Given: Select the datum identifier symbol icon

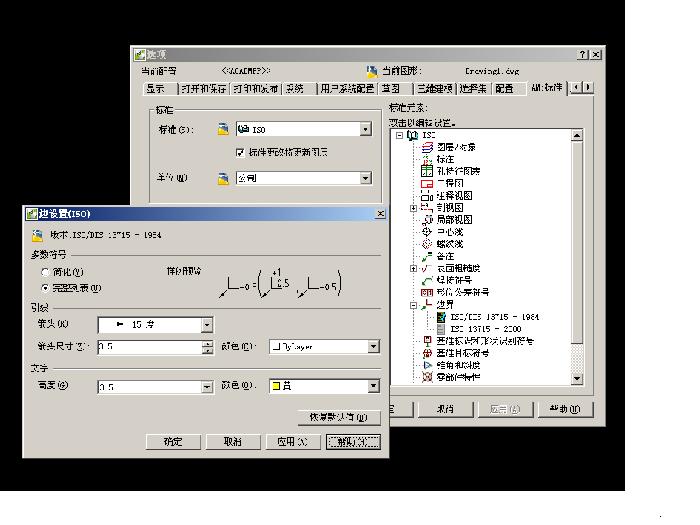Looking at the screenshot, I should click(x=427, y=341).
